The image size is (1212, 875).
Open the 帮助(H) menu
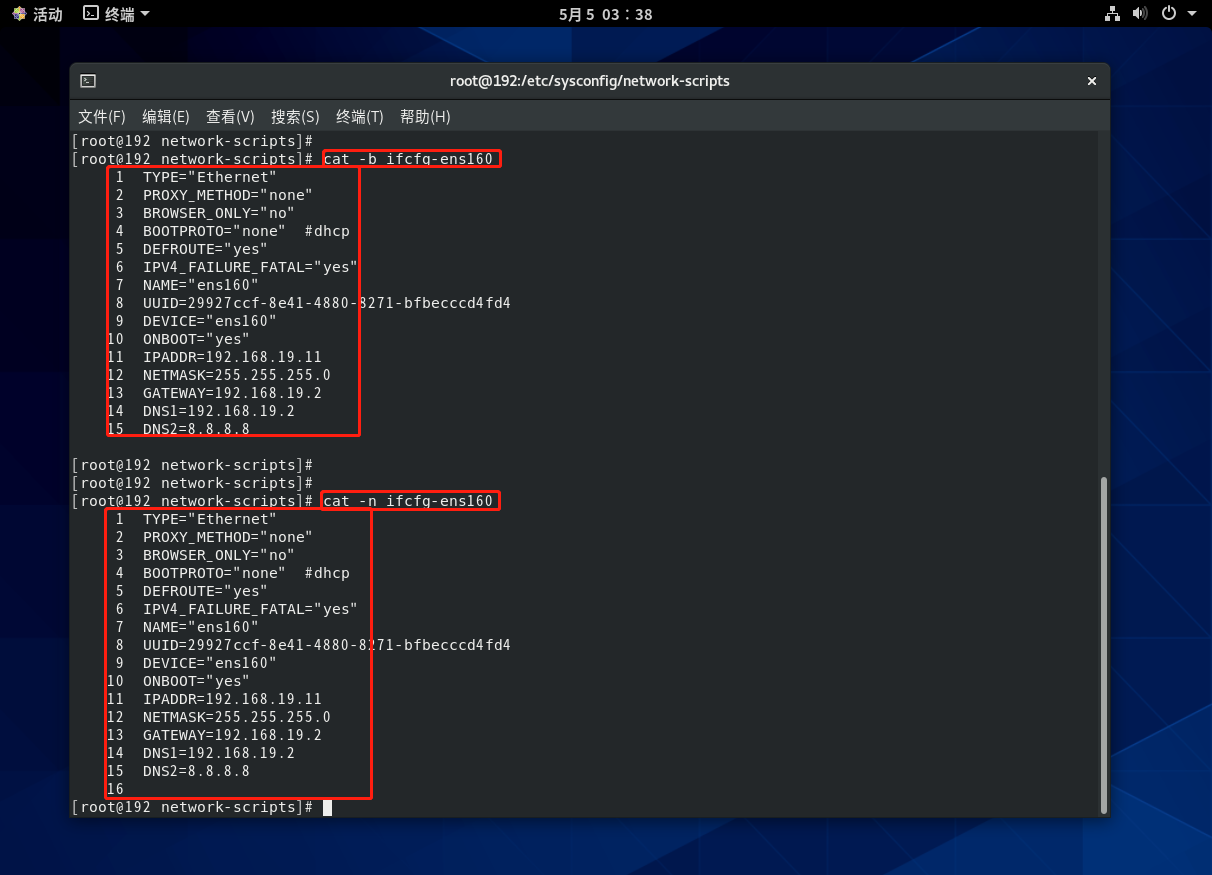click(425, 117)
